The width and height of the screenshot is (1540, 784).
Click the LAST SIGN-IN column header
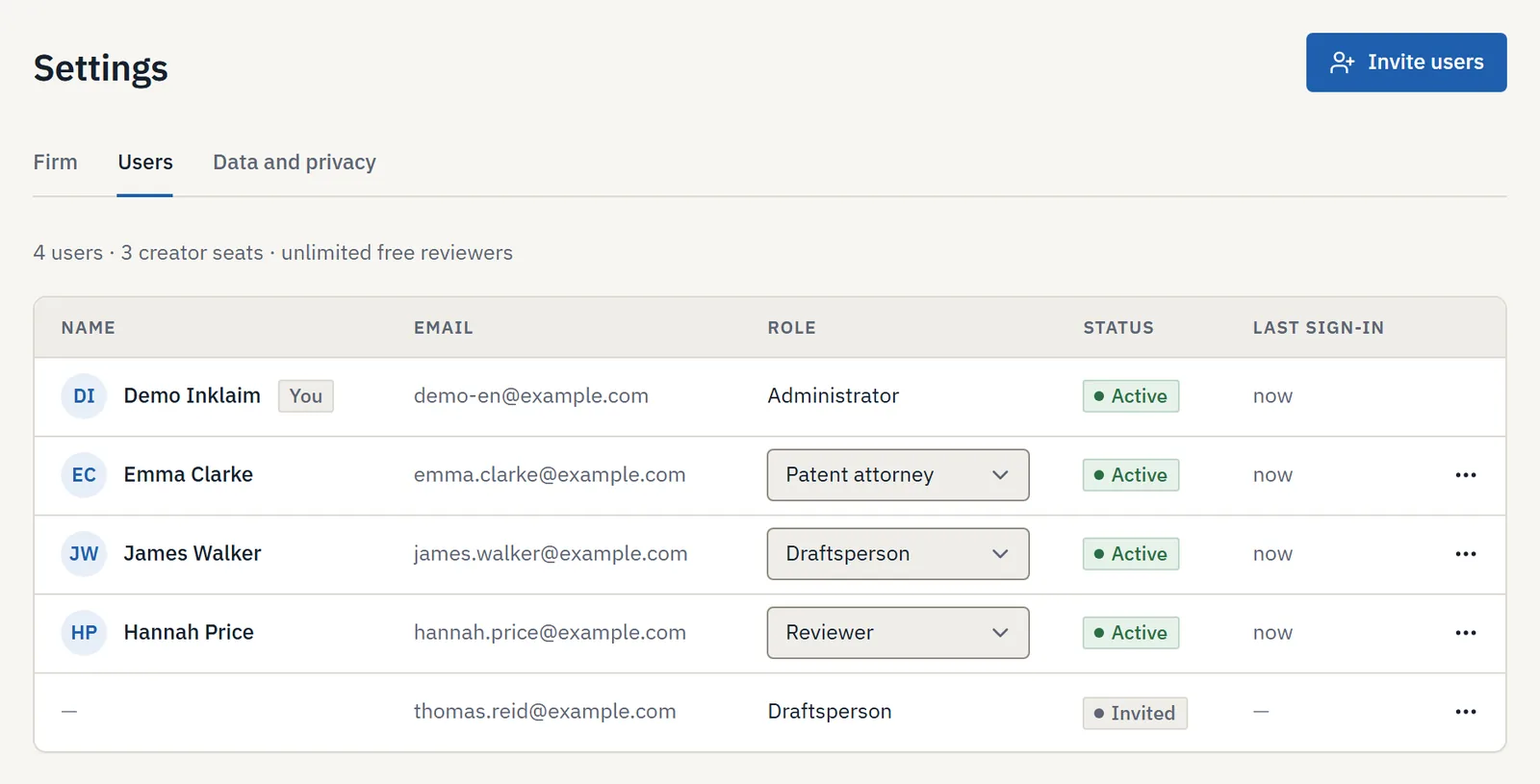point(1319,328)
